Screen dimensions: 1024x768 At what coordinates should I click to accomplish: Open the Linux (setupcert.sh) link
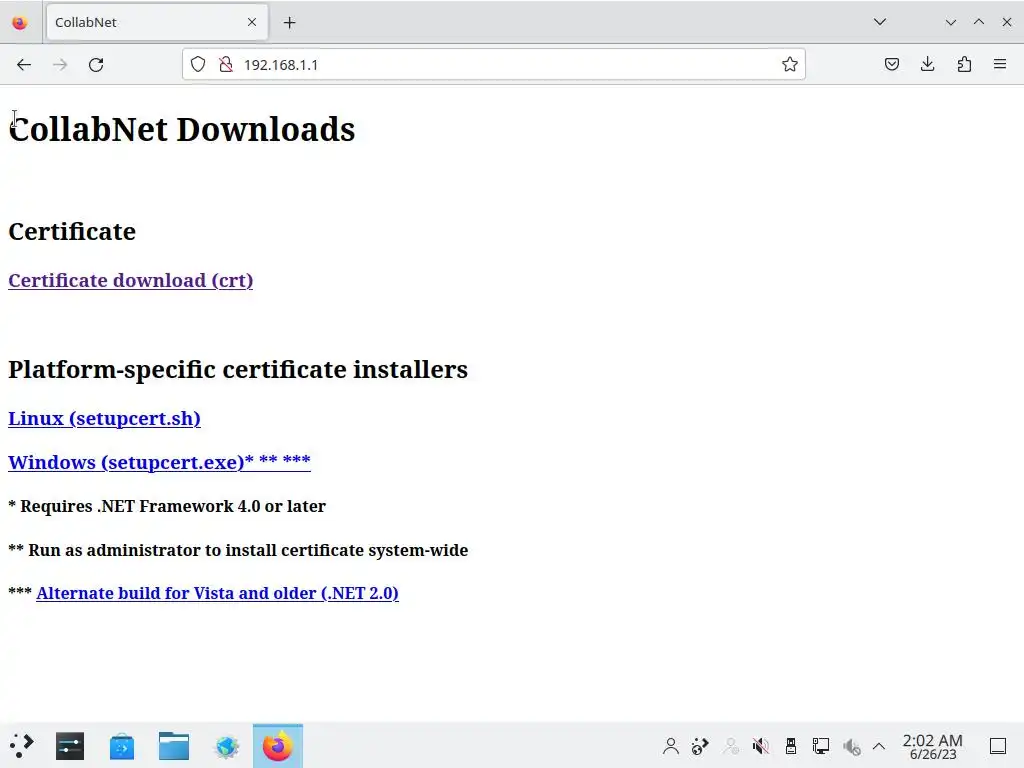pos(104,418)
